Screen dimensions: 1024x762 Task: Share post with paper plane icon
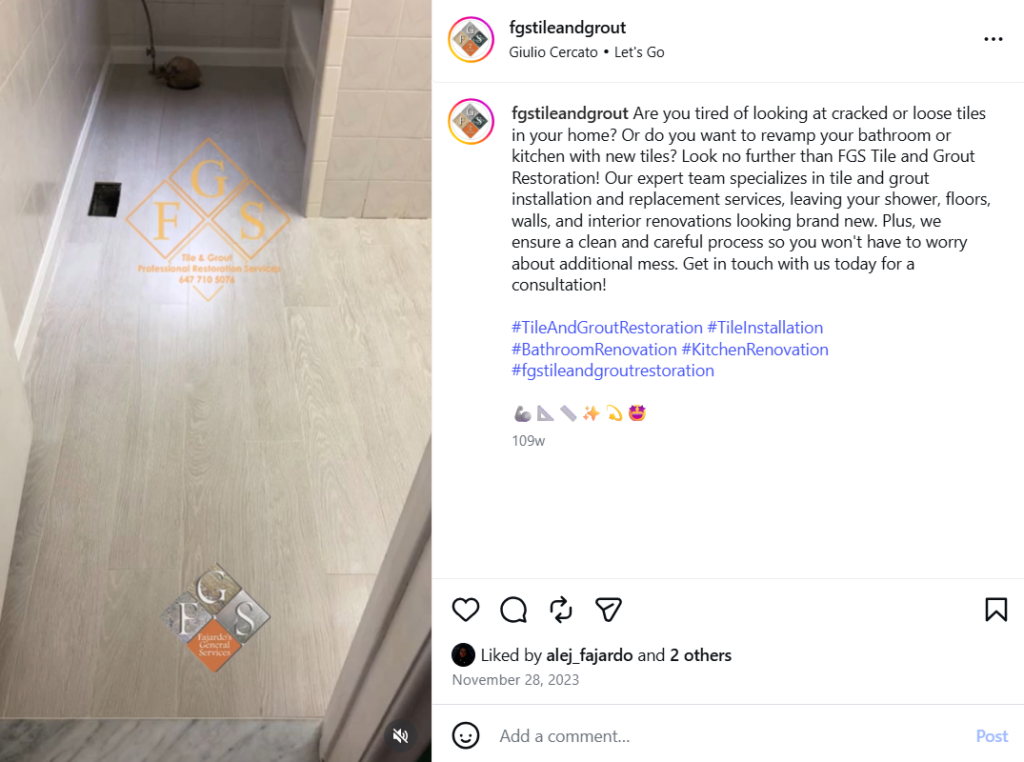(609, 610)
